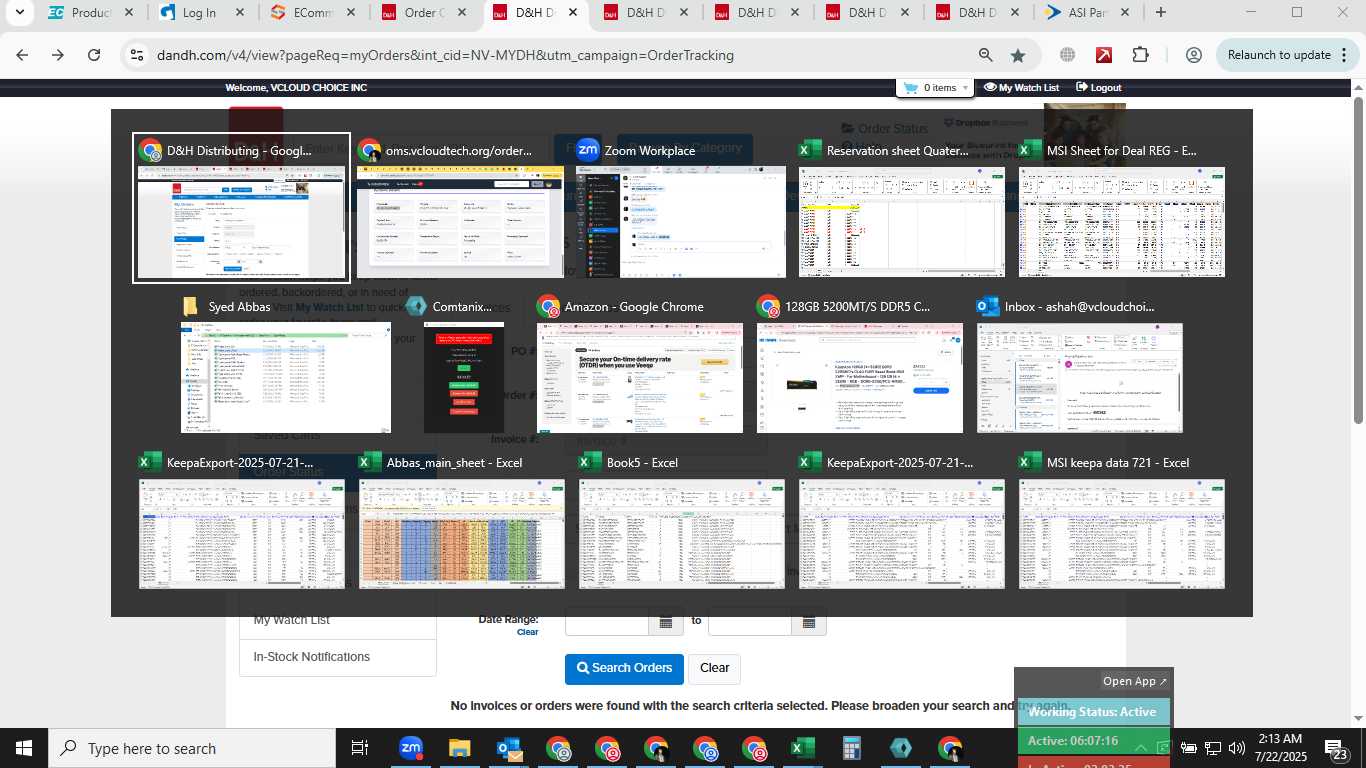Switch to Syed Abbas folder window
This screenshot has width=1366, height=768.
coord(286,365)
